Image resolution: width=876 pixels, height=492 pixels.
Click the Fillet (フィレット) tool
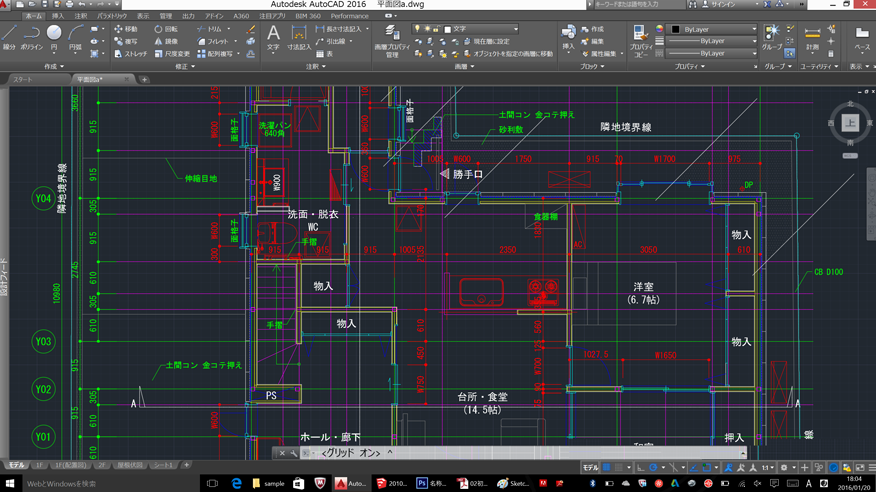click(213, 41)
